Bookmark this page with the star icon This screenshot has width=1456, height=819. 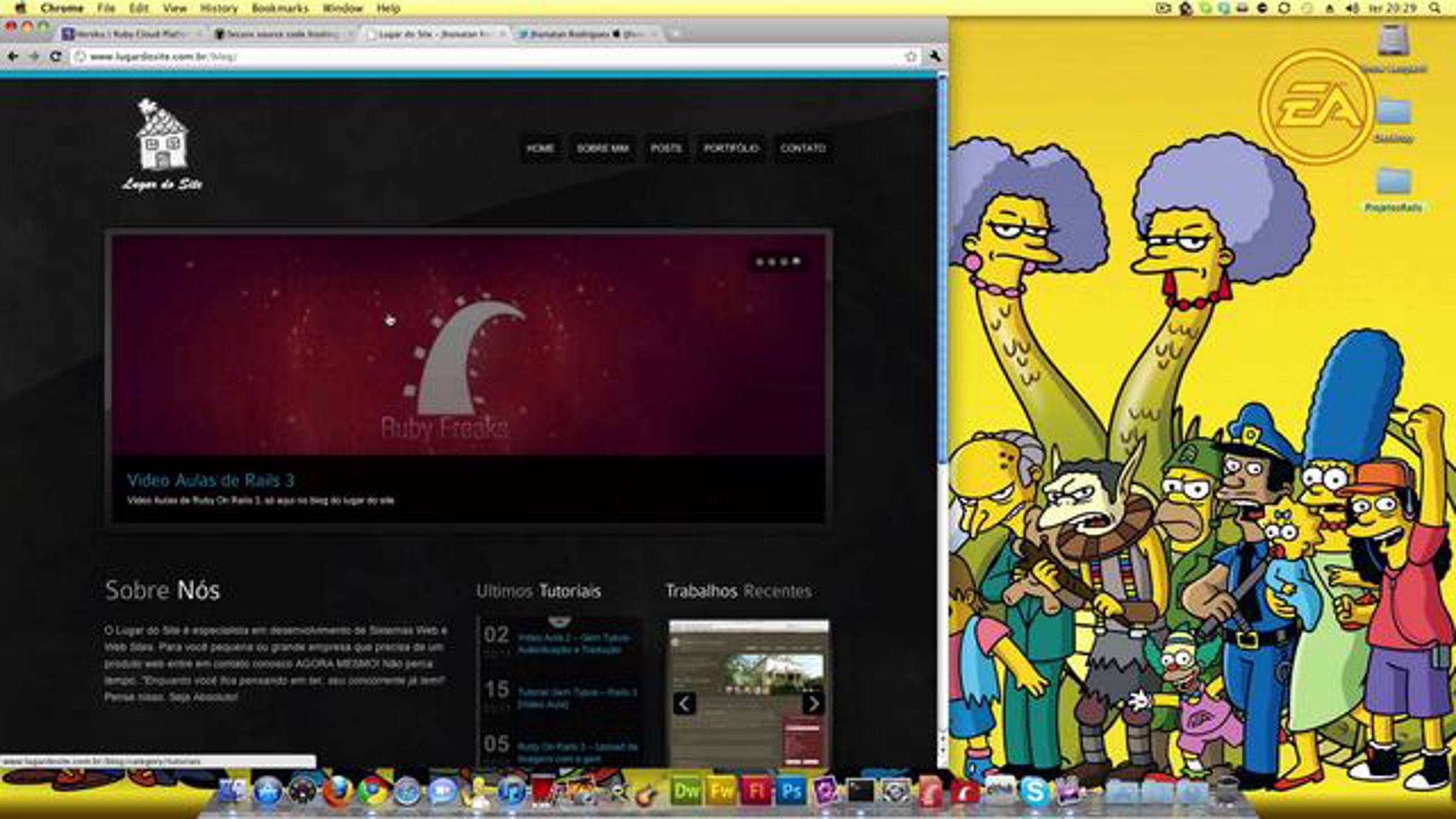click(x=911, y=56)
